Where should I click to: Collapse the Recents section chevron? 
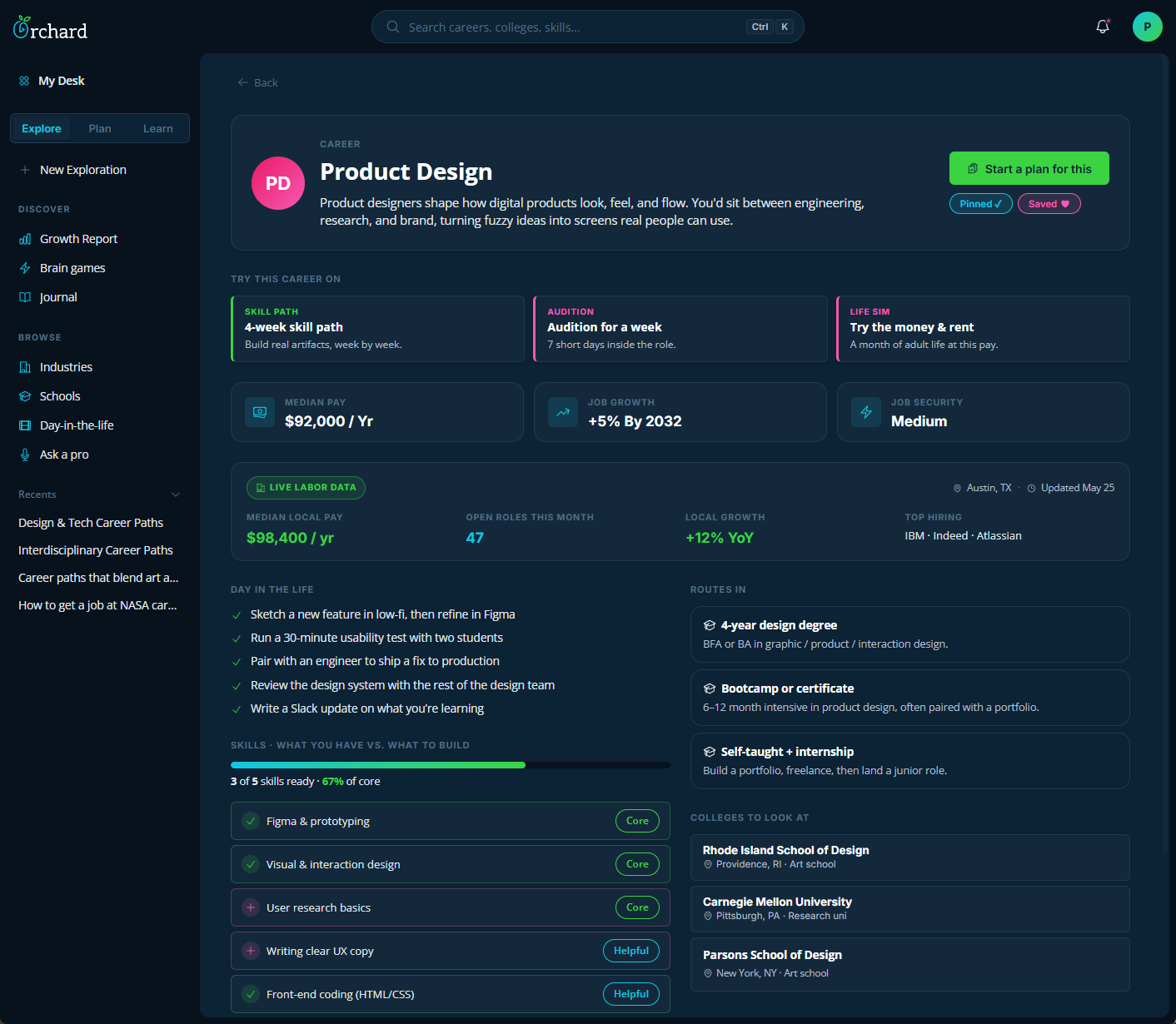(x=176, y=495)
